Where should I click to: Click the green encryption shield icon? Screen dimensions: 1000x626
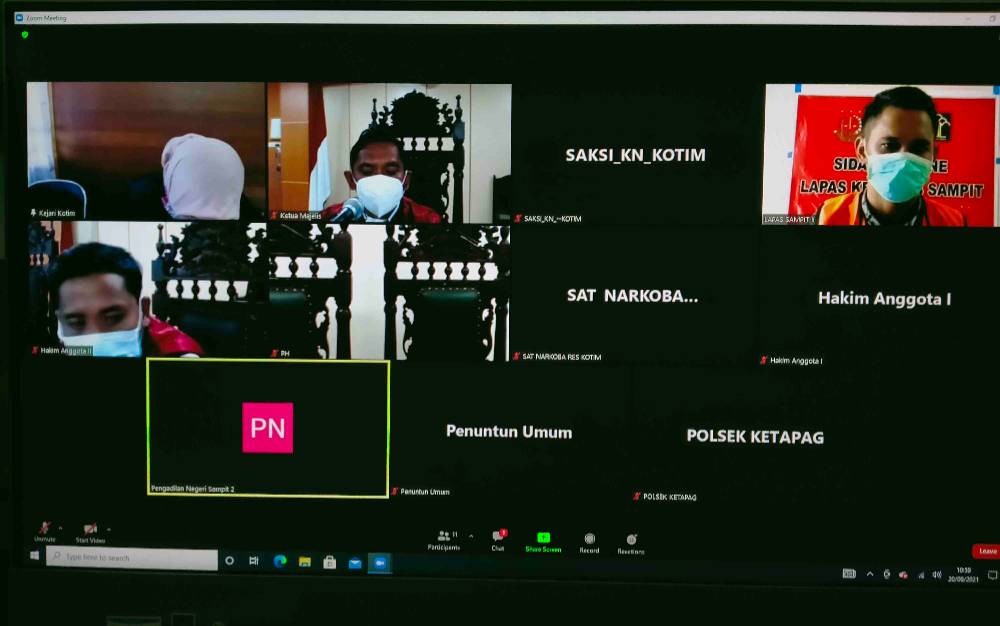point(25,35)
